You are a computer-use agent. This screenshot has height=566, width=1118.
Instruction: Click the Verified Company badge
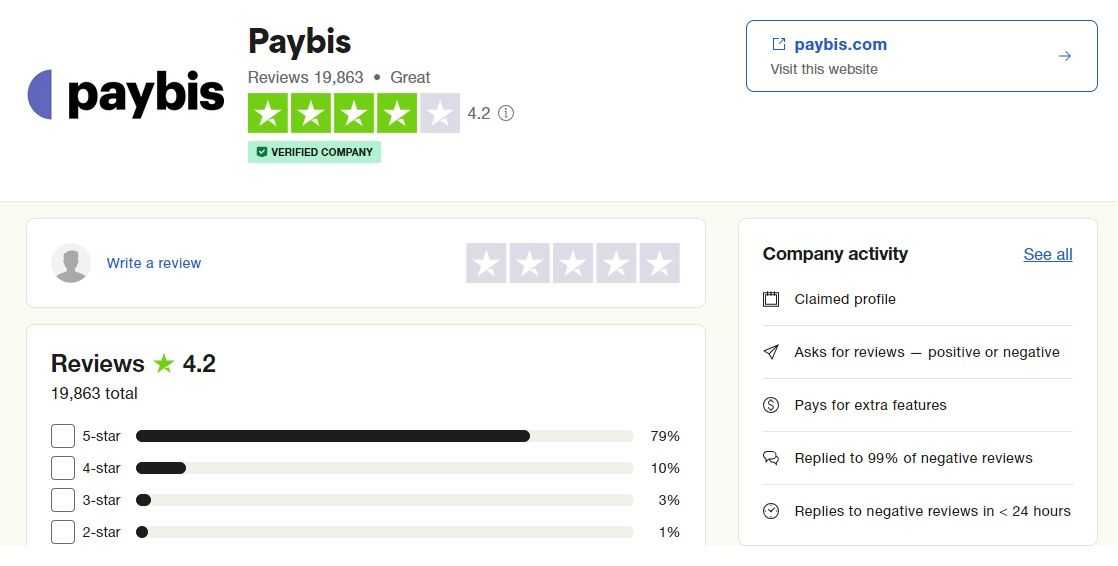tap(314, 152)
